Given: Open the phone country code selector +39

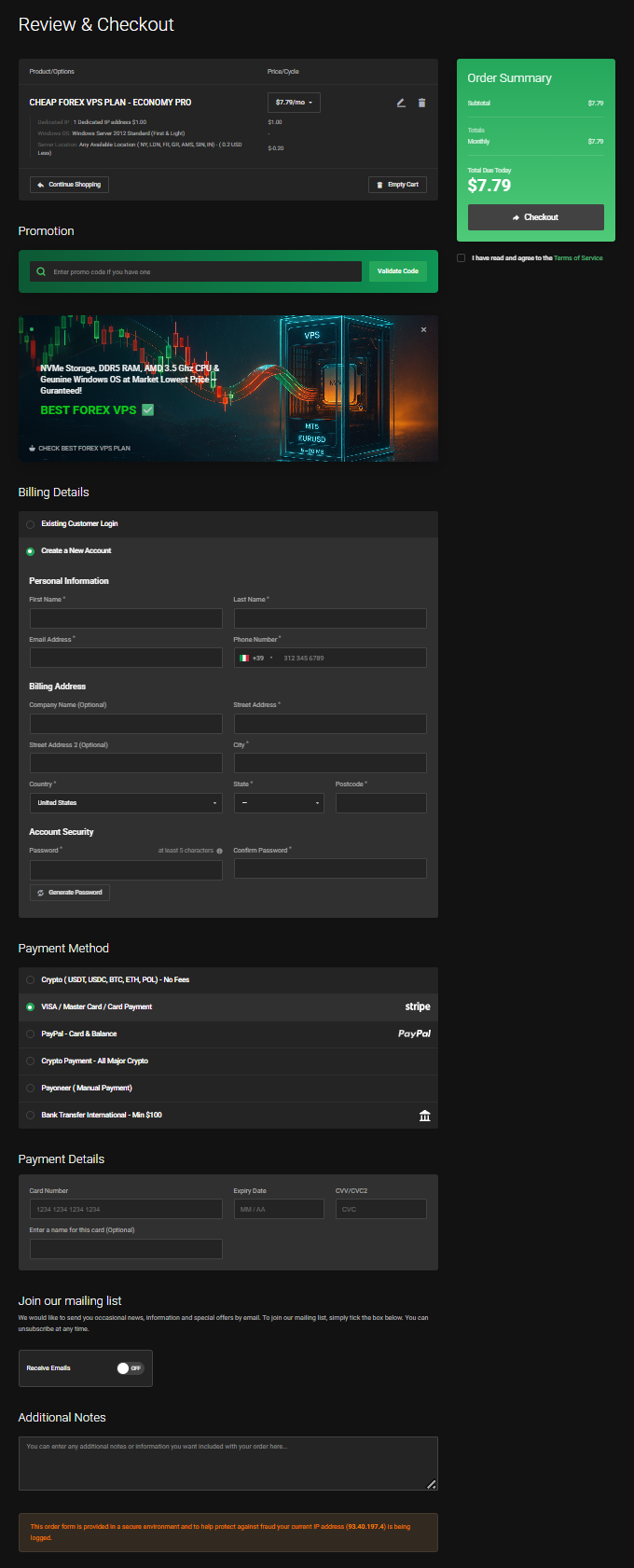Looking at the screenshot, I should pyautogui.click(x=255, y=659).
